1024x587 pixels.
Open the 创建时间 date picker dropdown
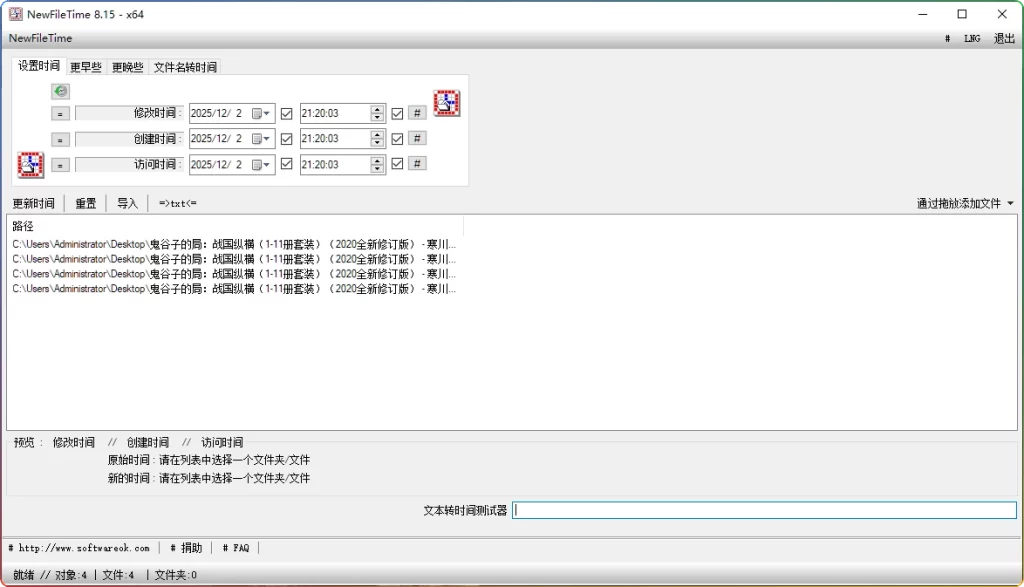click(264, 138)
